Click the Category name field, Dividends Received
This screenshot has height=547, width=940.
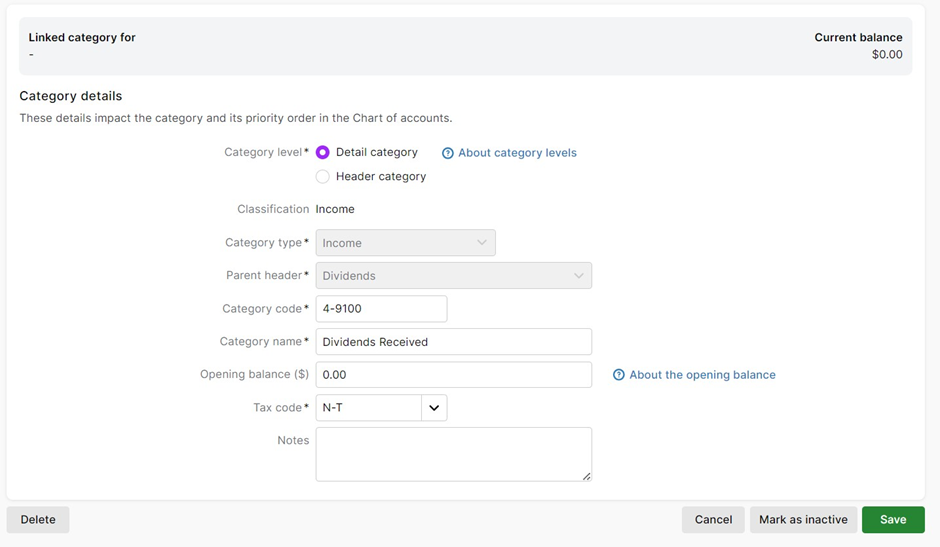pos(453,342)
